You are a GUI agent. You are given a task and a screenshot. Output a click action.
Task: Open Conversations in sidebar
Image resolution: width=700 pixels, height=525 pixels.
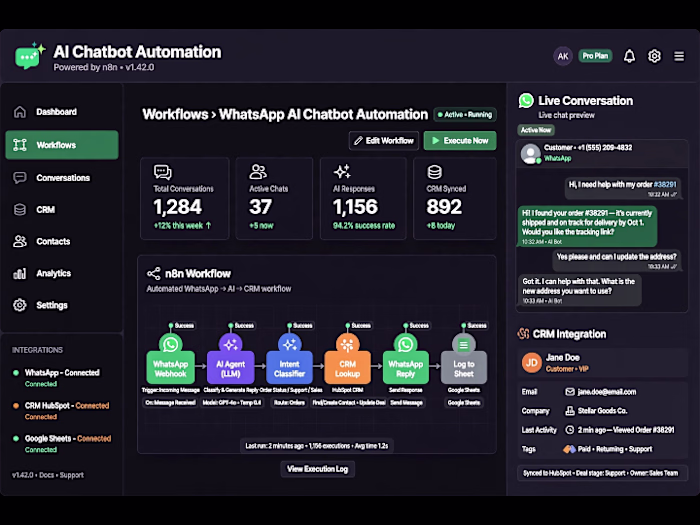pyautogui.click(x=62, y=178)
